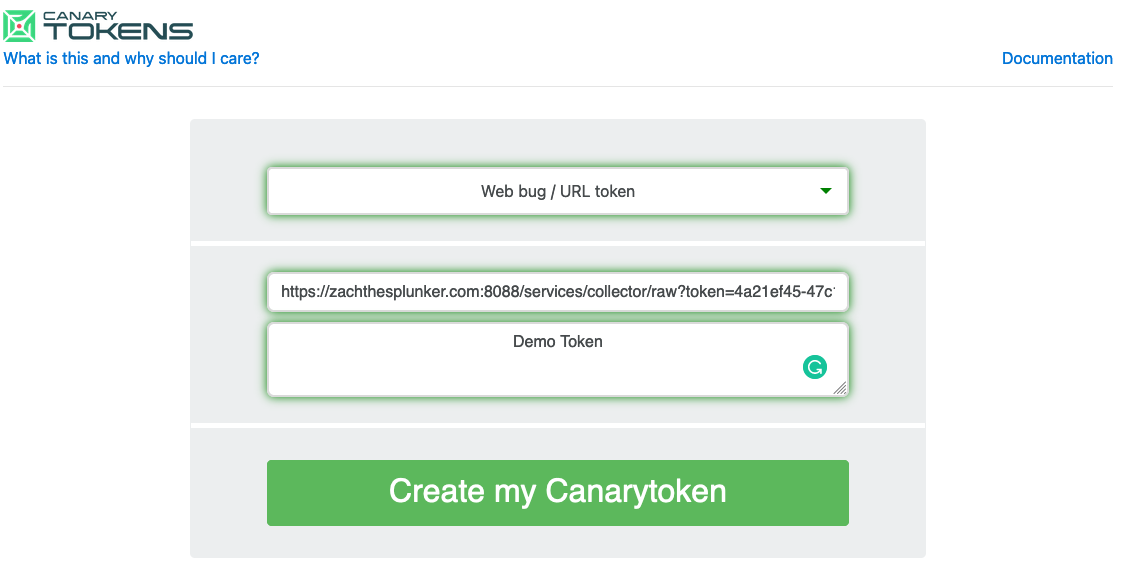Click the green dropdown caret on token selector

point(827,191)
